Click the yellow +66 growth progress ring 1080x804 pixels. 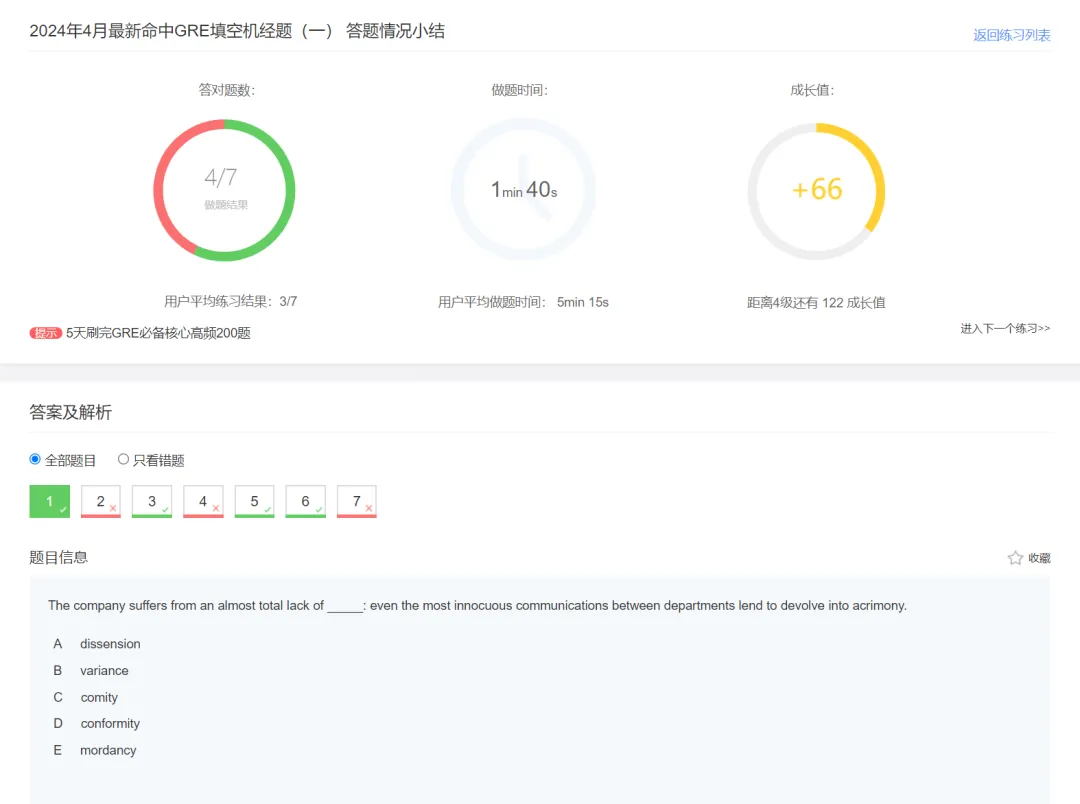pos(817,189)
